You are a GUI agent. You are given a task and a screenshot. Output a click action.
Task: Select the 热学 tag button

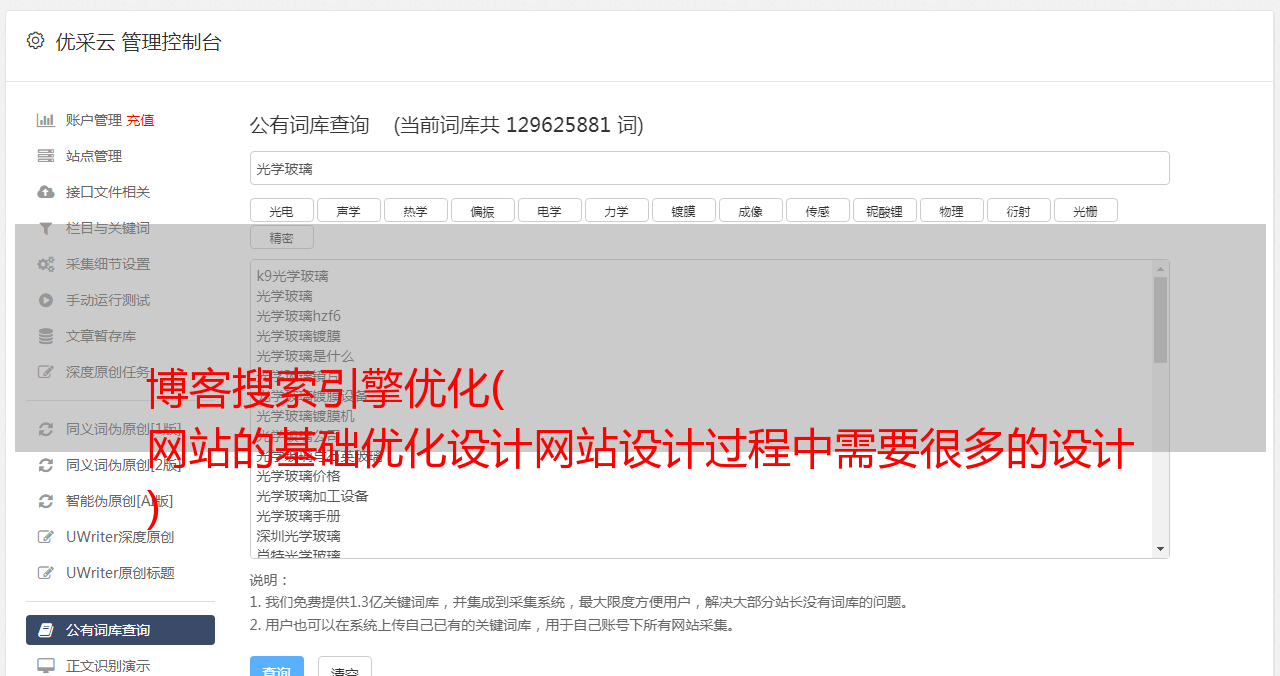(x=416, y=210)
